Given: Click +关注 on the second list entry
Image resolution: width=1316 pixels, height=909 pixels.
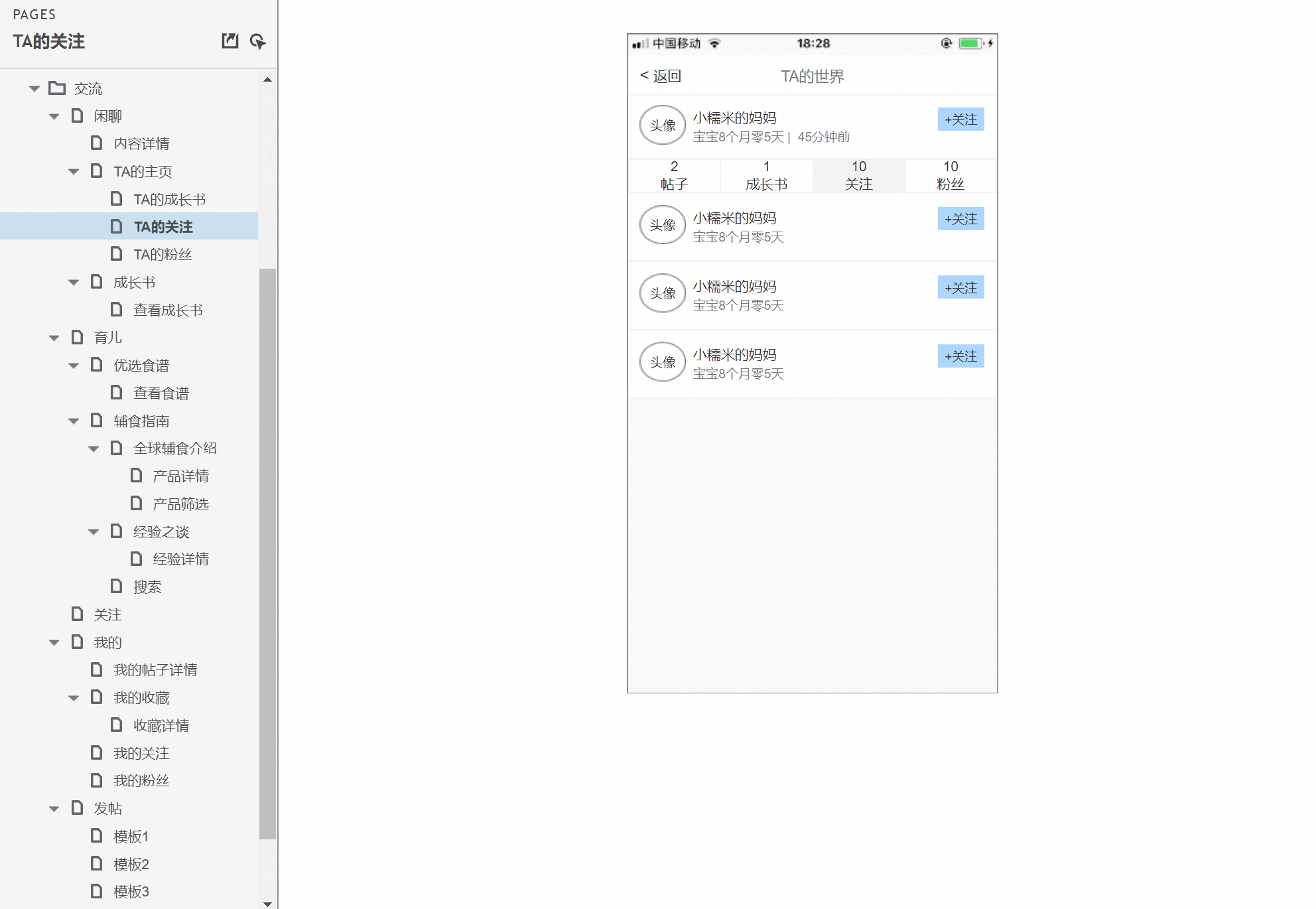Looking at the screenshot, I should click(960, 288).
